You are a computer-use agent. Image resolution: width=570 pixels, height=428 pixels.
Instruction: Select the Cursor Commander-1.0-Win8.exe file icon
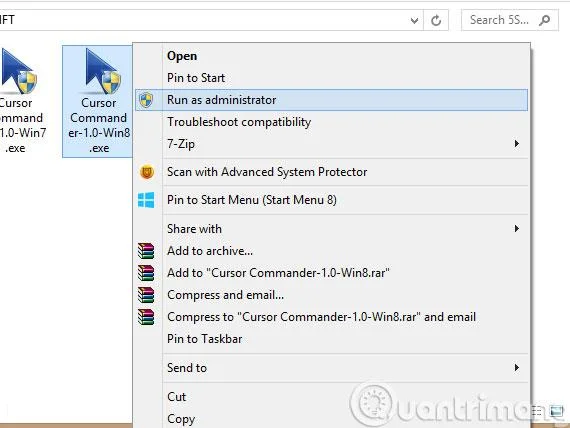click(102, 71)
